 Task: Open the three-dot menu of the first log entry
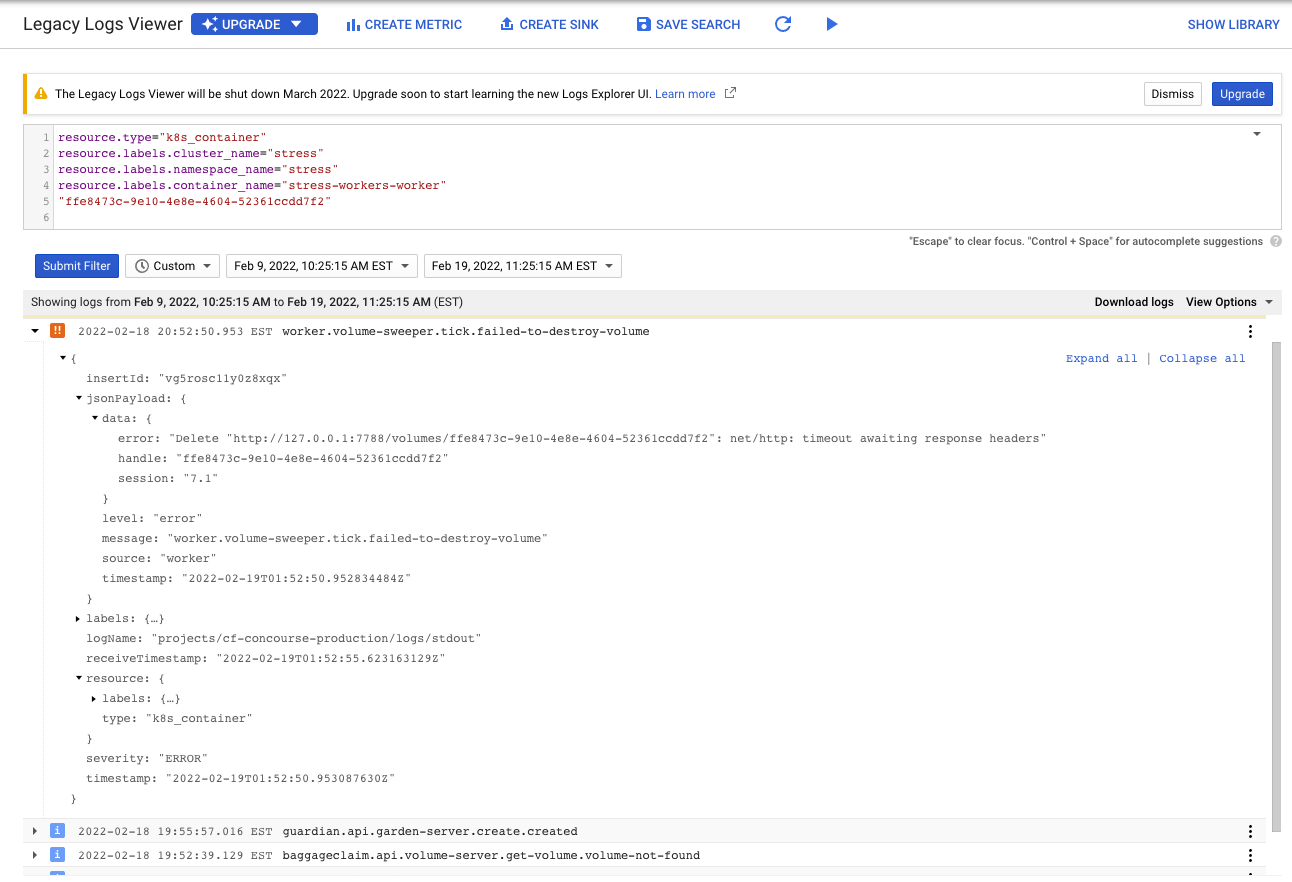tap(1250, 331)
